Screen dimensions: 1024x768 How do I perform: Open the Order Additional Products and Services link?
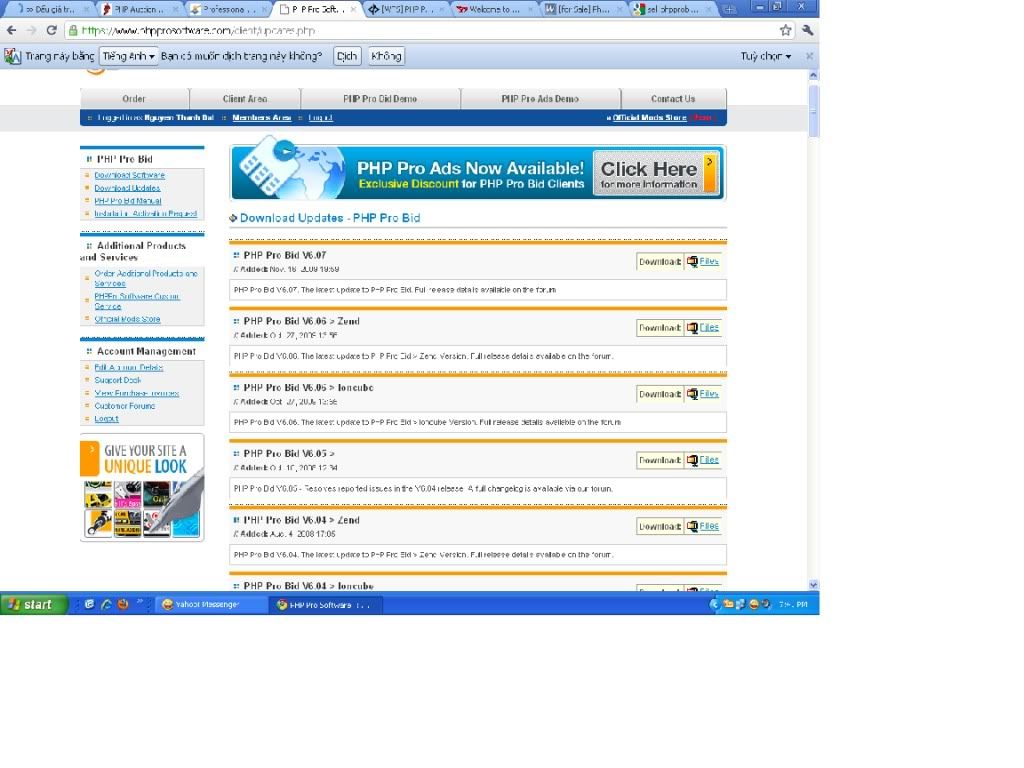146,278
